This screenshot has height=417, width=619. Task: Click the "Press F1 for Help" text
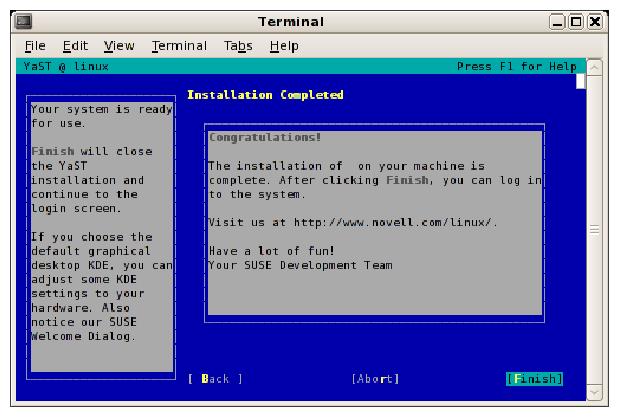point(516,66)
